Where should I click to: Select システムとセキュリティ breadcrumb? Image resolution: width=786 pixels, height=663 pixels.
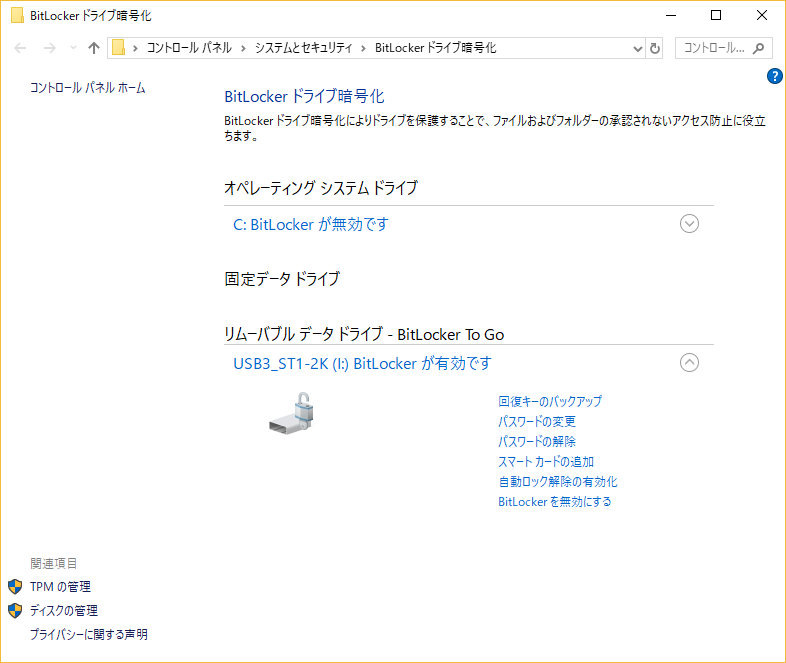click(x=303, y=48)
